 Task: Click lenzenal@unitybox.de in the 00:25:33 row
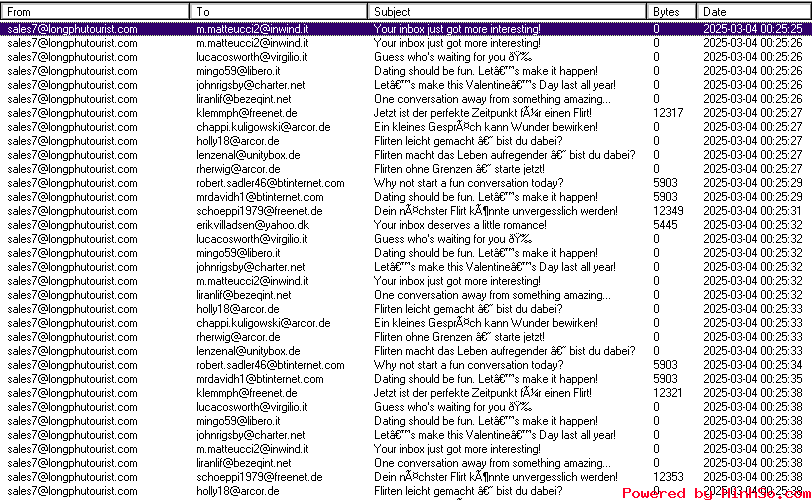pyautogui.click(x=248, y=350)
